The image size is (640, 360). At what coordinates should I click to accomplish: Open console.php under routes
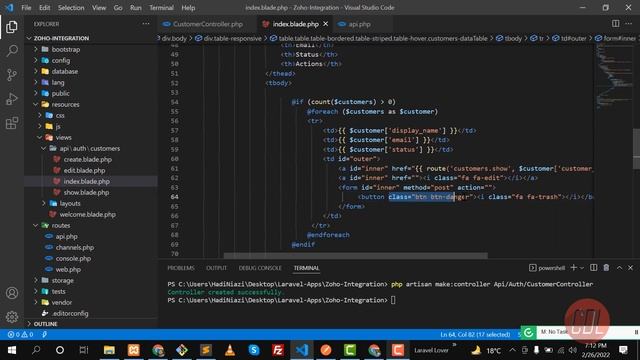(x=73, y=258)
